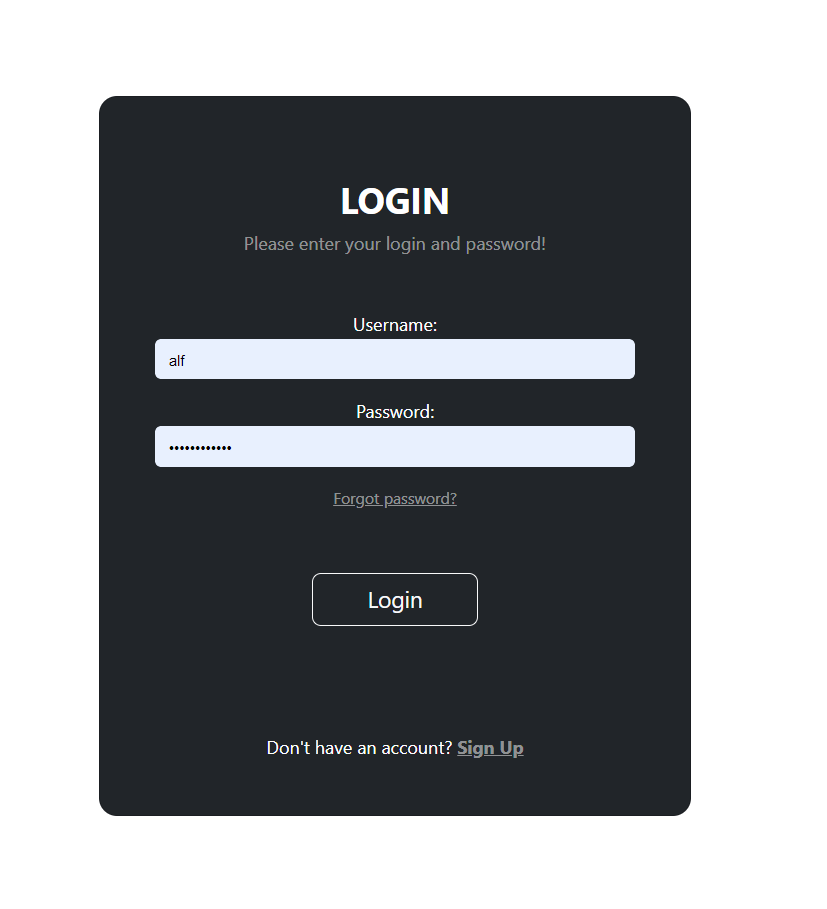827x909 pixels.
Task: Create an account via Sign Up
Action: (490, 748)
